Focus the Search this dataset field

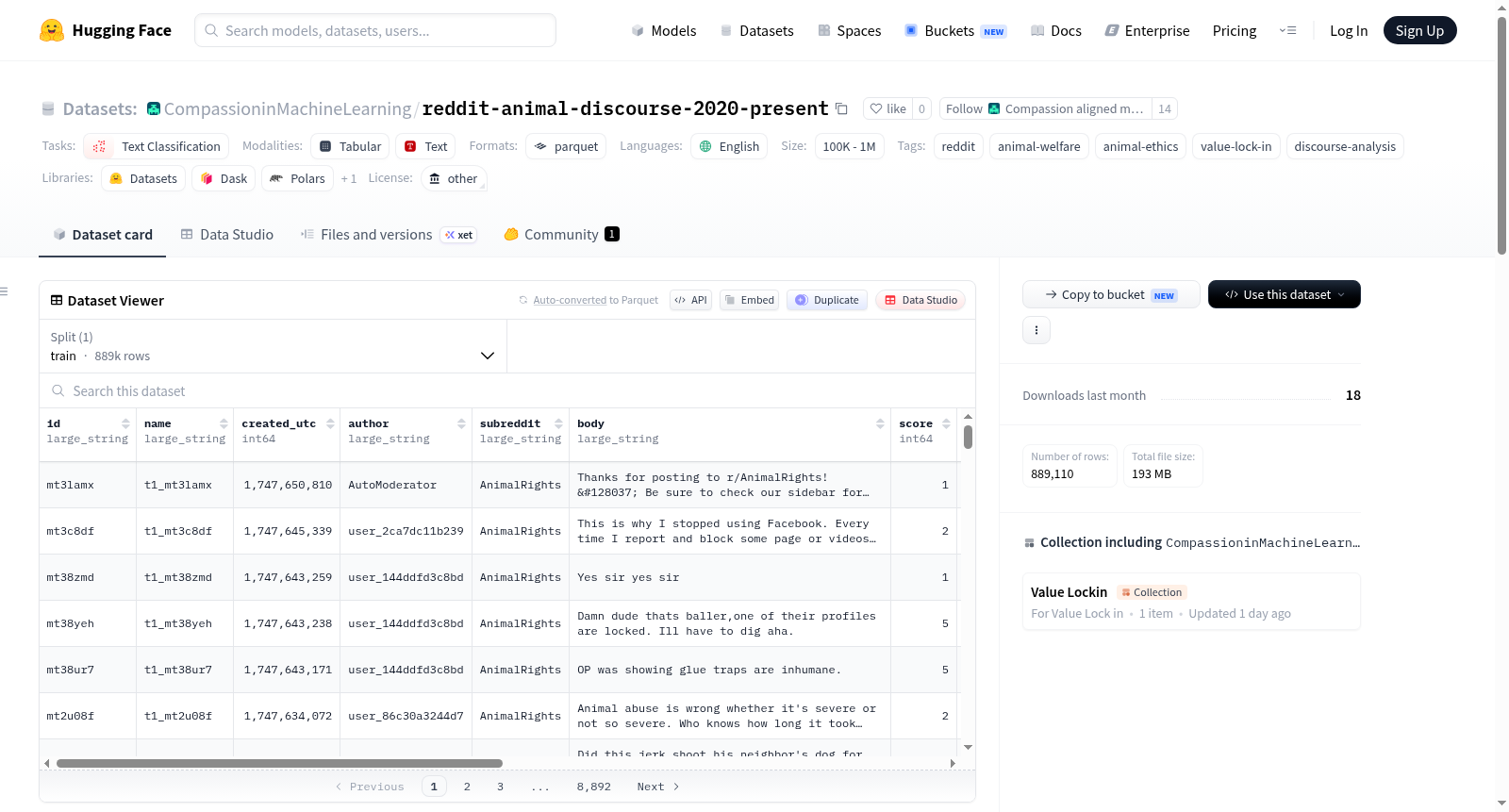[507, 390]
